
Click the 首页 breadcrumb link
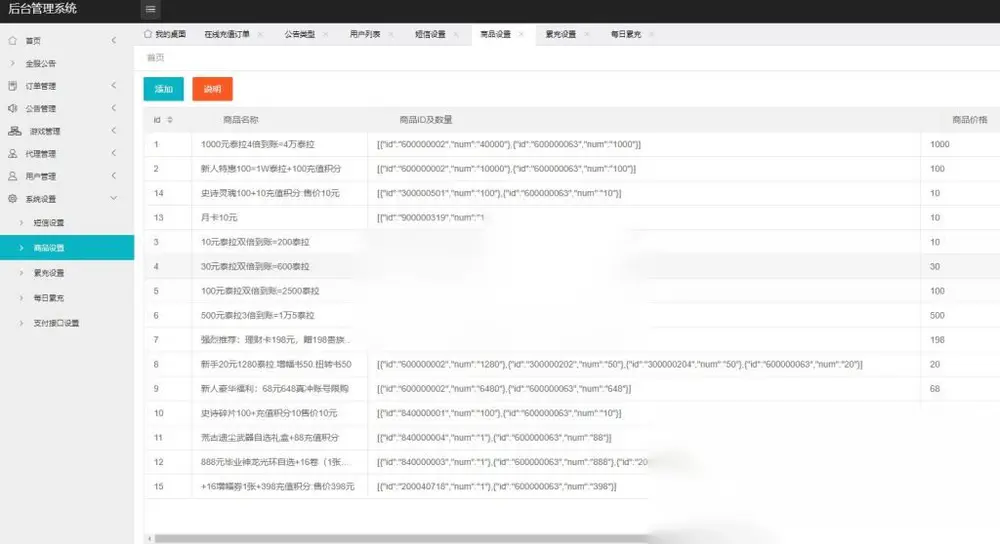(x=156, y=57)
